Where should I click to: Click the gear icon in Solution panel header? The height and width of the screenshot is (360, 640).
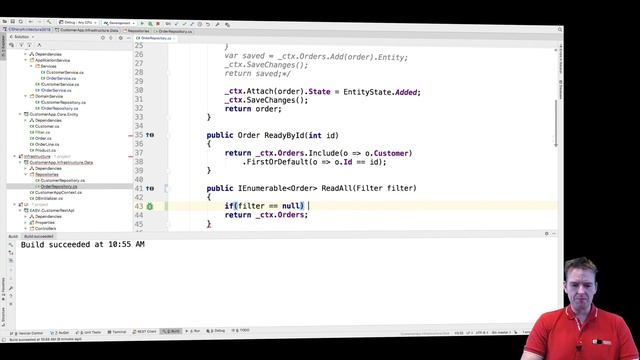click(120, 38)
